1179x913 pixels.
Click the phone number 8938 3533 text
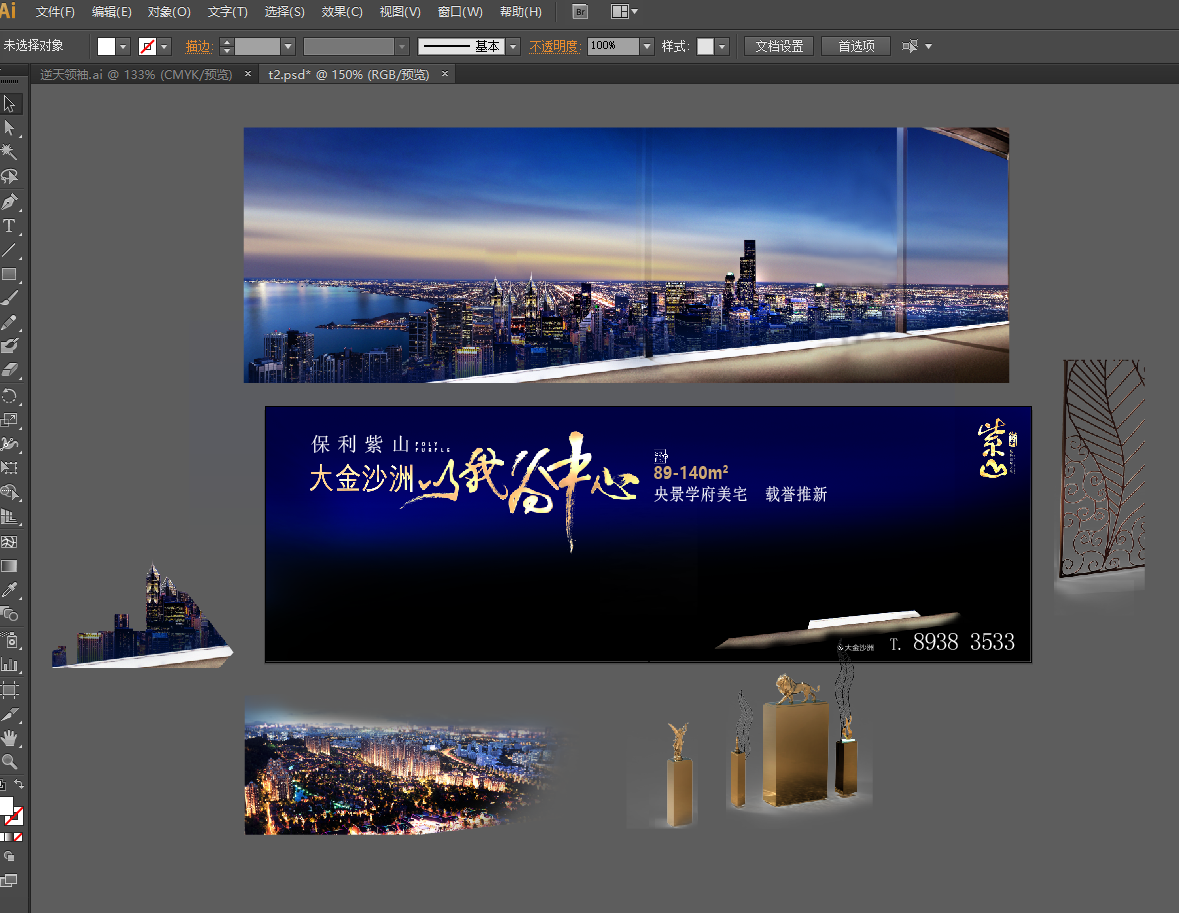(x=963, y=642)
